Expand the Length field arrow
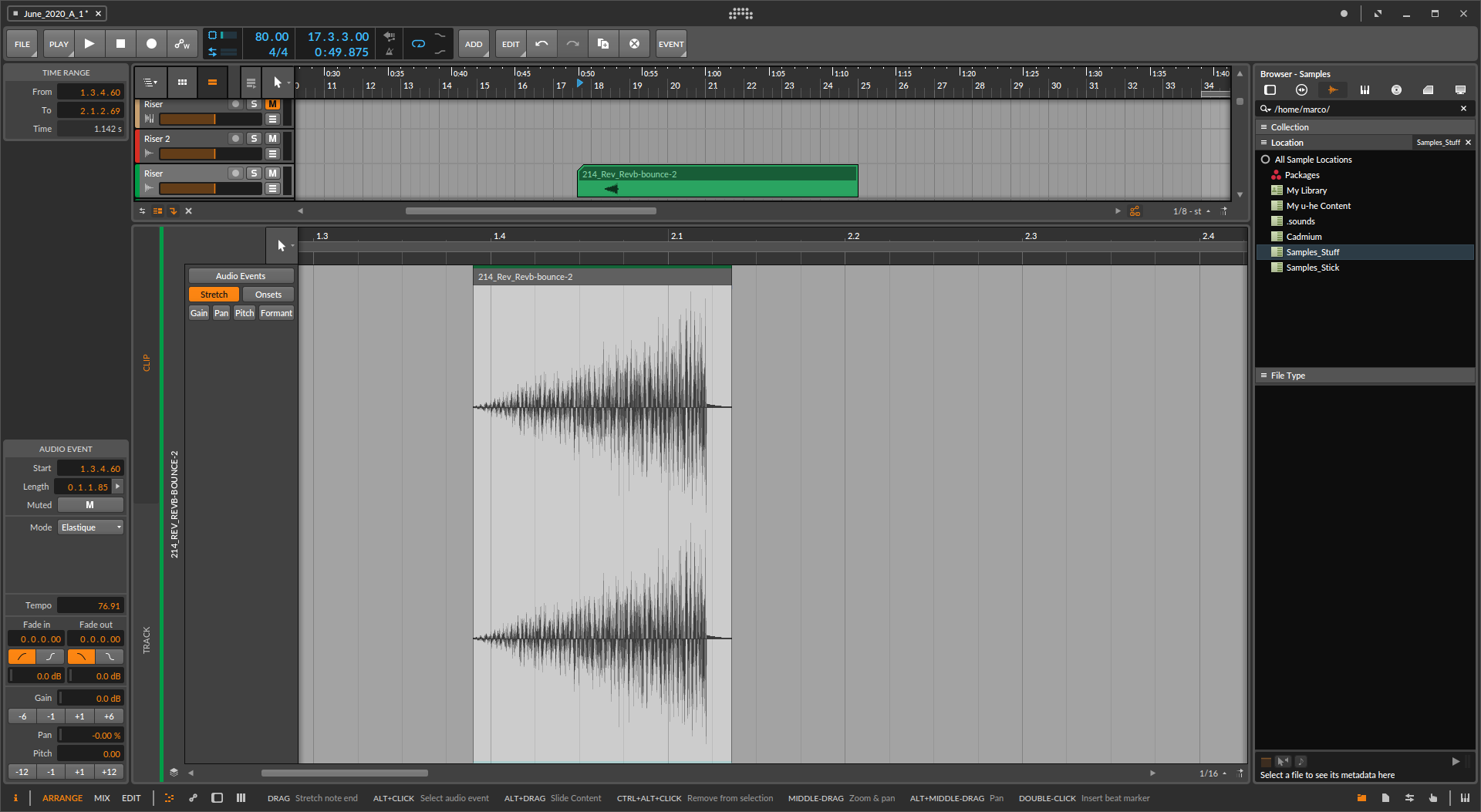The image size is (1481, 812). click(118, 487)
